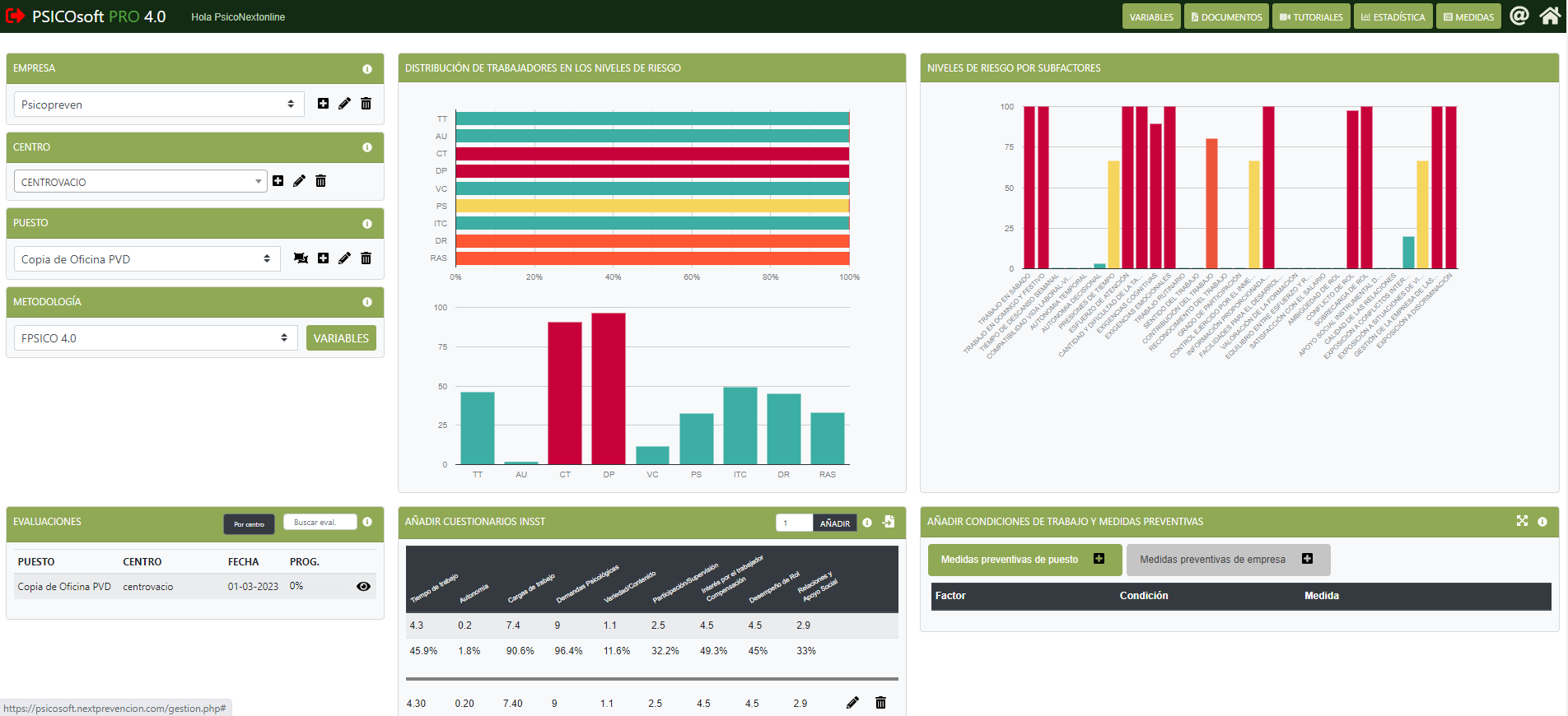Open the Centro dropdown showing CENTROVACIO
1568x716 pixels.
pyautogui.click(x=140, y=181)
